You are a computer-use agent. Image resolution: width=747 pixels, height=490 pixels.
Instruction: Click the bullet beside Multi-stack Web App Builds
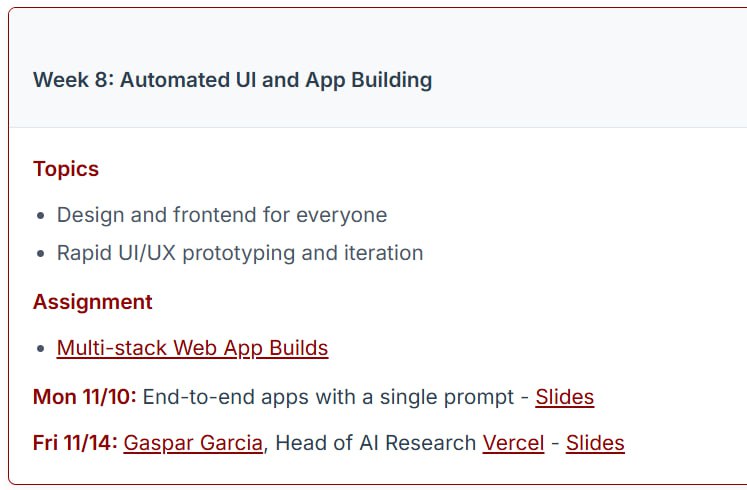point(40,349)
